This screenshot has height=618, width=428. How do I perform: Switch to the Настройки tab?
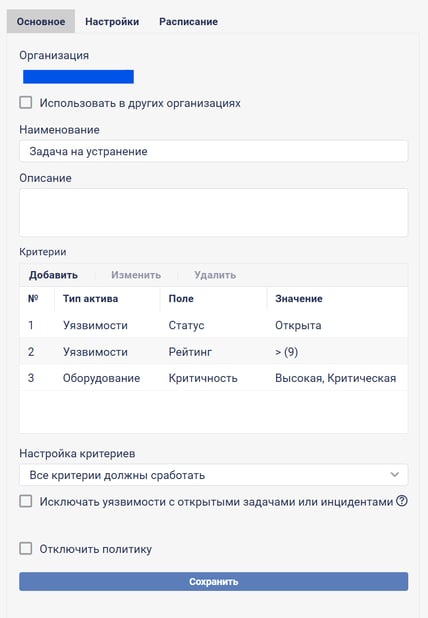pos(112,21)
